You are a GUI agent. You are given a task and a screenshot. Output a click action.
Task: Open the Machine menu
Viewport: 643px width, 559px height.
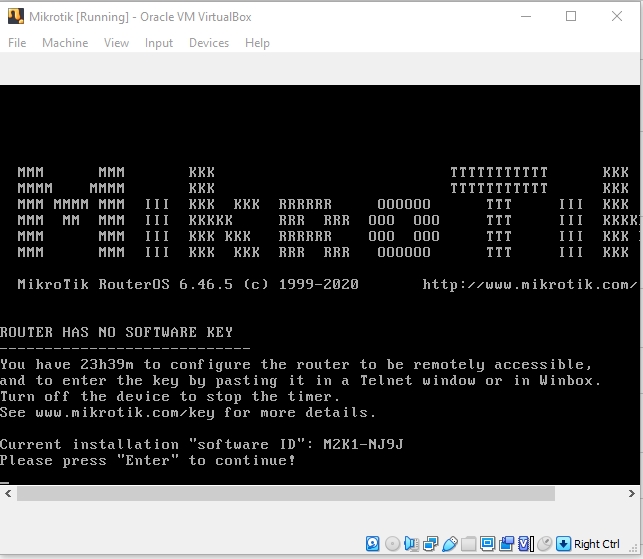point(65,43)
